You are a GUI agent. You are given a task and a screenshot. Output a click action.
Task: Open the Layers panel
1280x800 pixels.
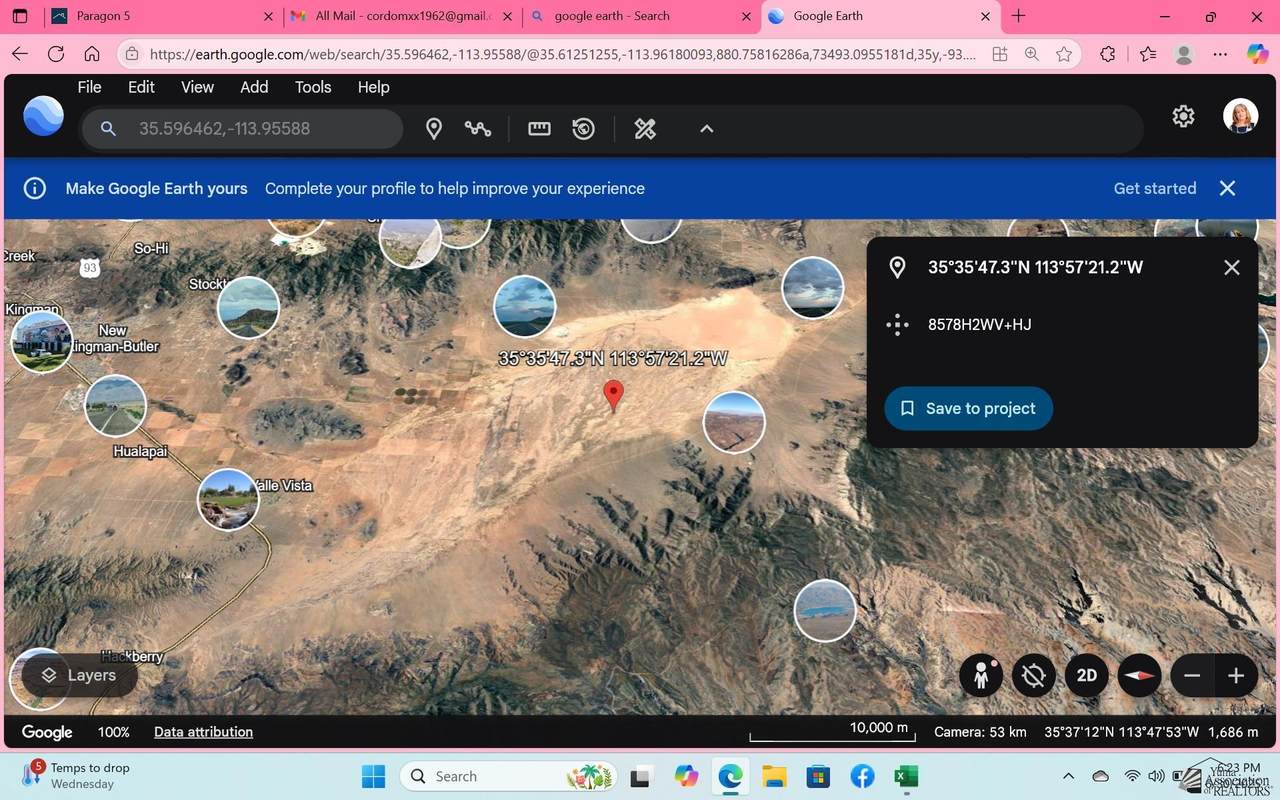click(x=75, y=675)
